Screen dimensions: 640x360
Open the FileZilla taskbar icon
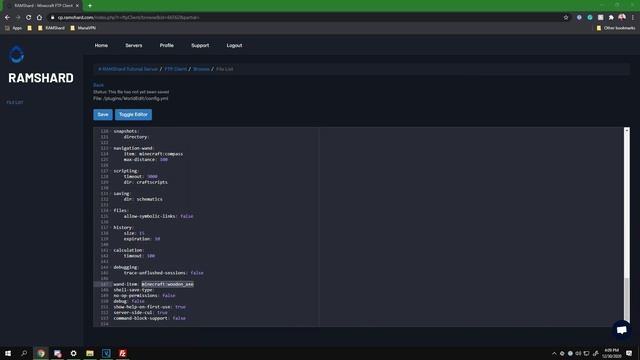tap(122, 353)
